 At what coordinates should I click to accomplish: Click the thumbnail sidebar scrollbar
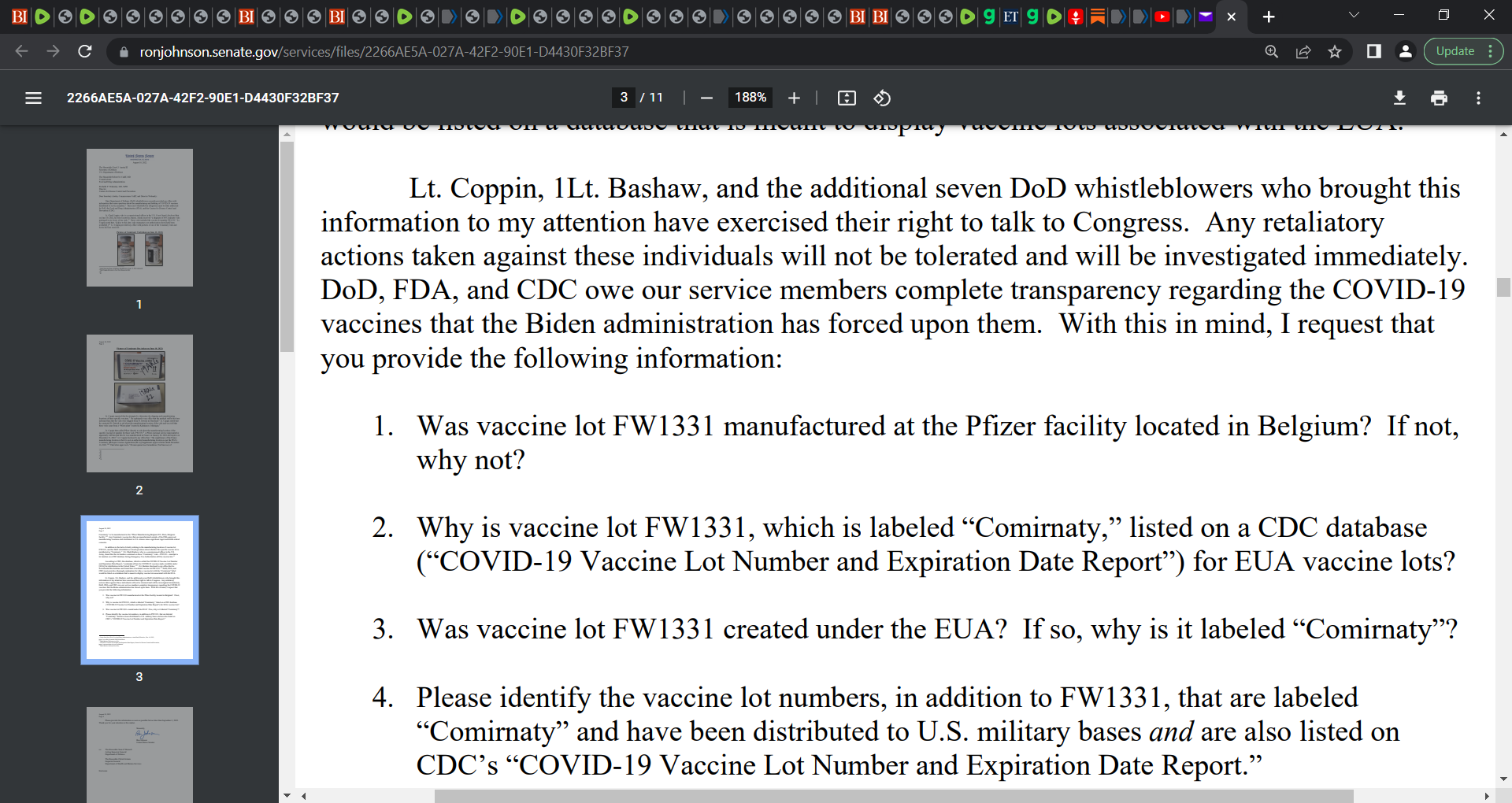(287, 246)
